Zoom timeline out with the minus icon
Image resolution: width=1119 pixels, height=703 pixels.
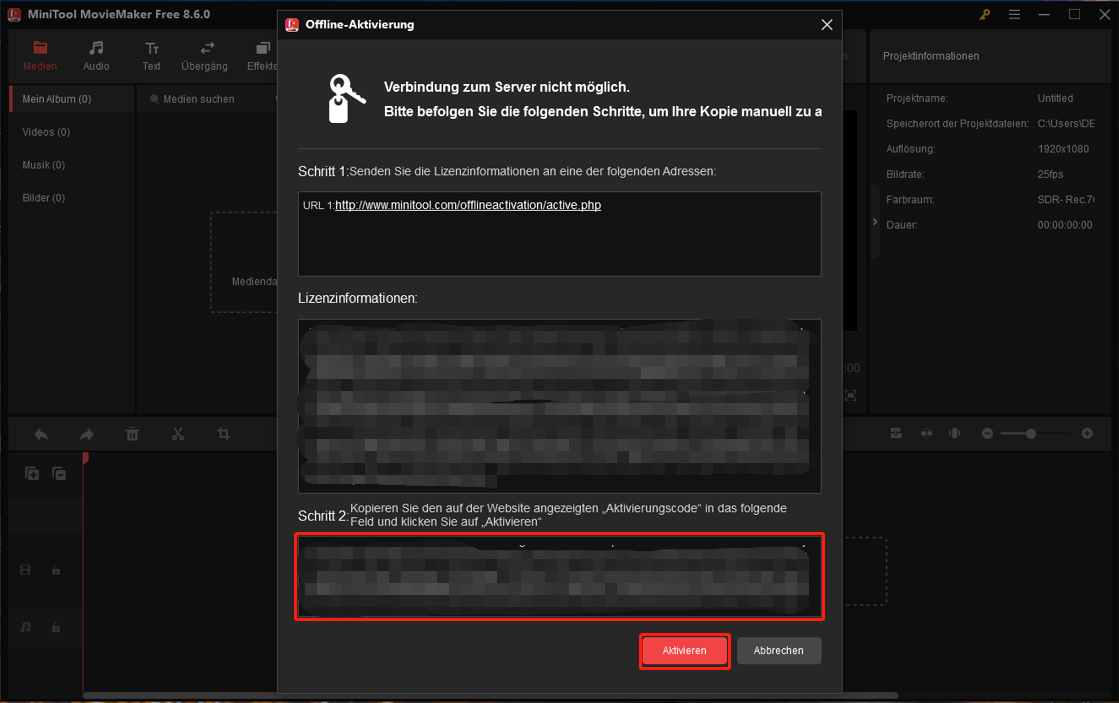[986, 433]
